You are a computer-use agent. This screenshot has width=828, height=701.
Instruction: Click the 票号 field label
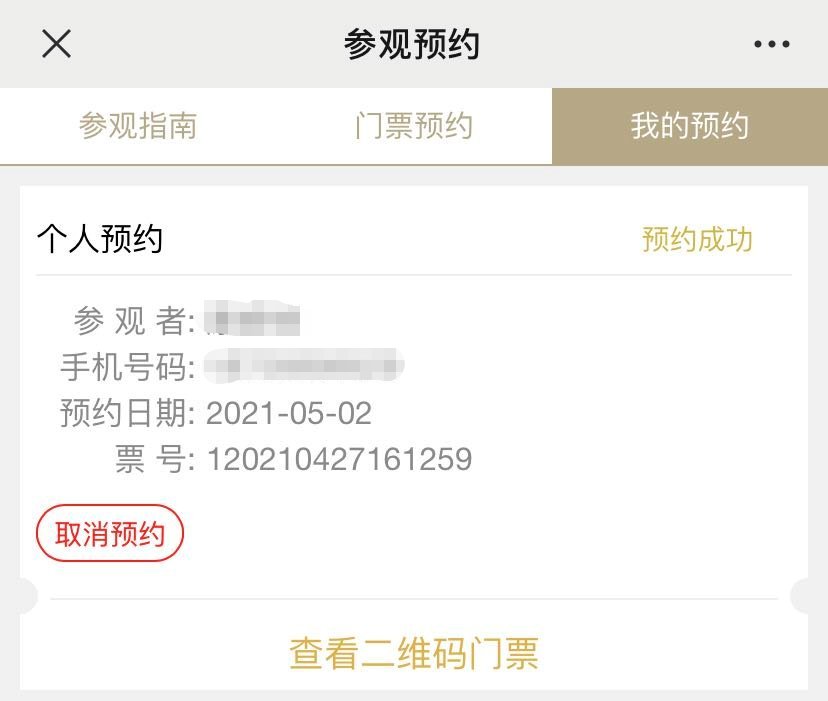[x=152, y=459]
